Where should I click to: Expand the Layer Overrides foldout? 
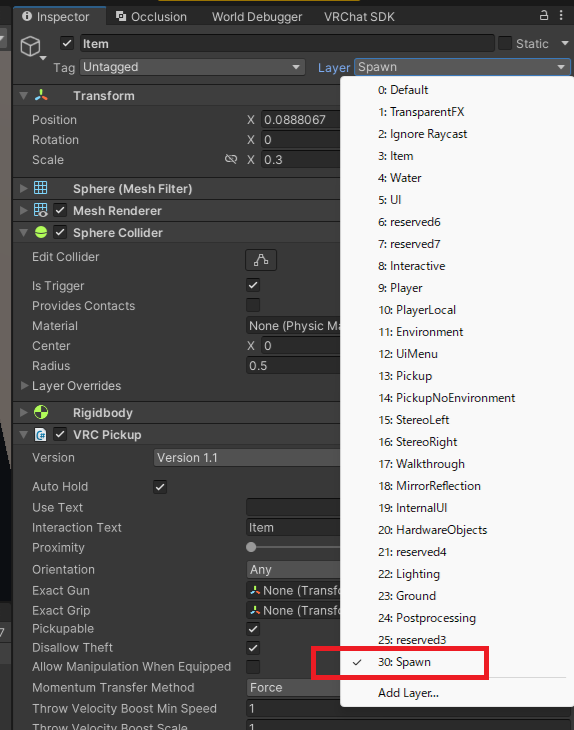coord(24,385)
